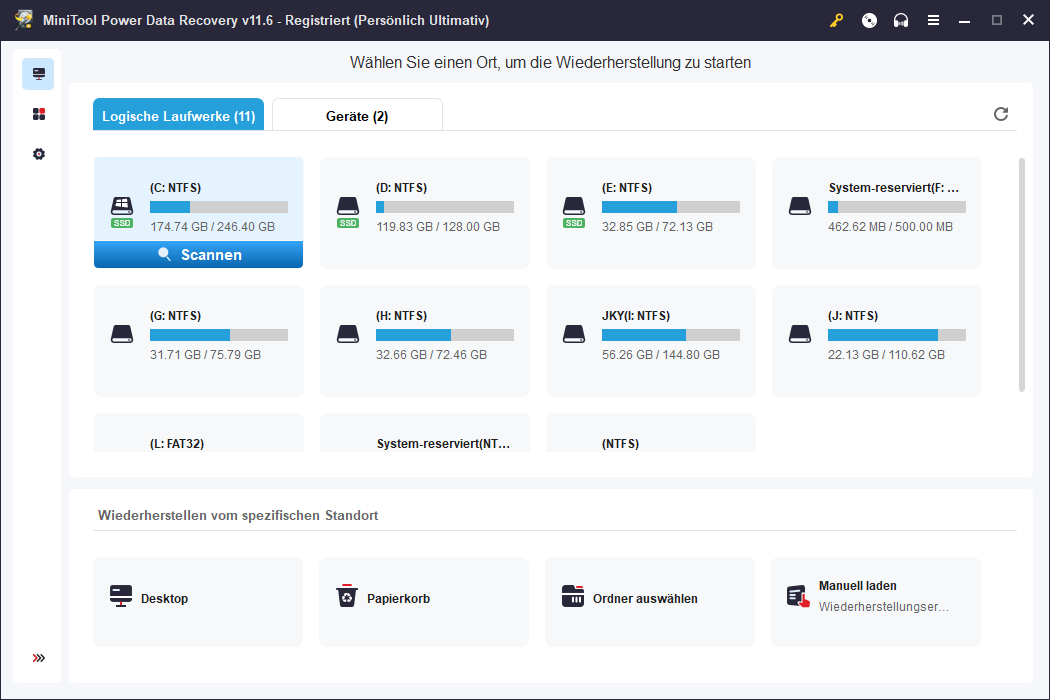Open the hamburger menu
Image resolution: width=1050 pixels, height=700 pixels.
point(933,20)
